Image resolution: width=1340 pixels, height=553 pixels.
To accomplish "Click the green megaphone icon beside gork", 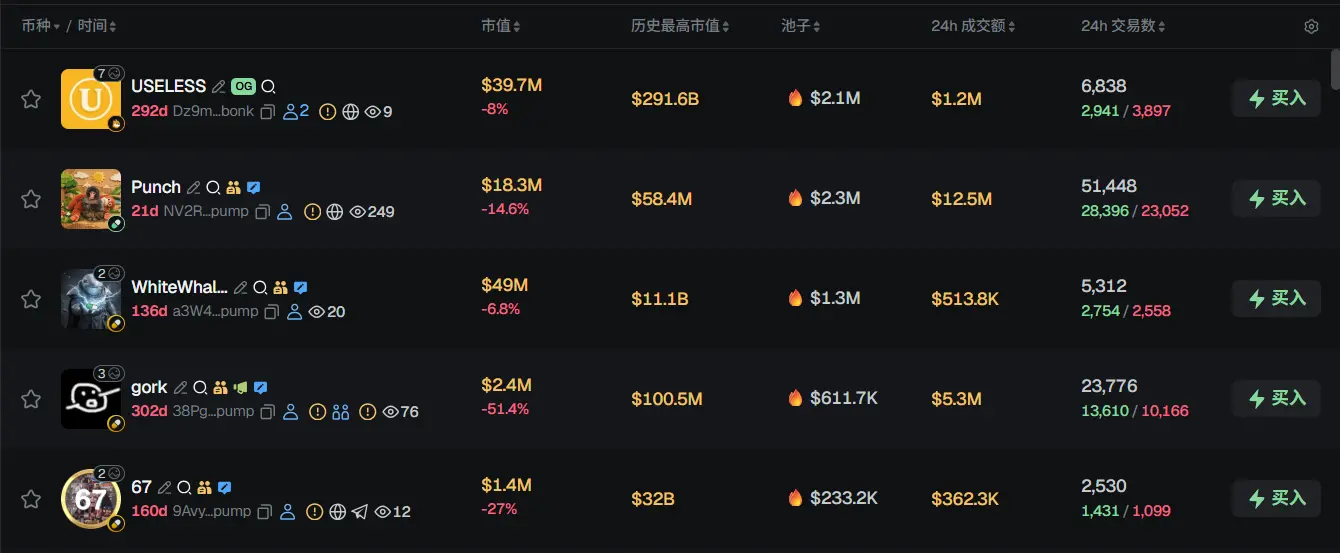I will coord(240,387).
